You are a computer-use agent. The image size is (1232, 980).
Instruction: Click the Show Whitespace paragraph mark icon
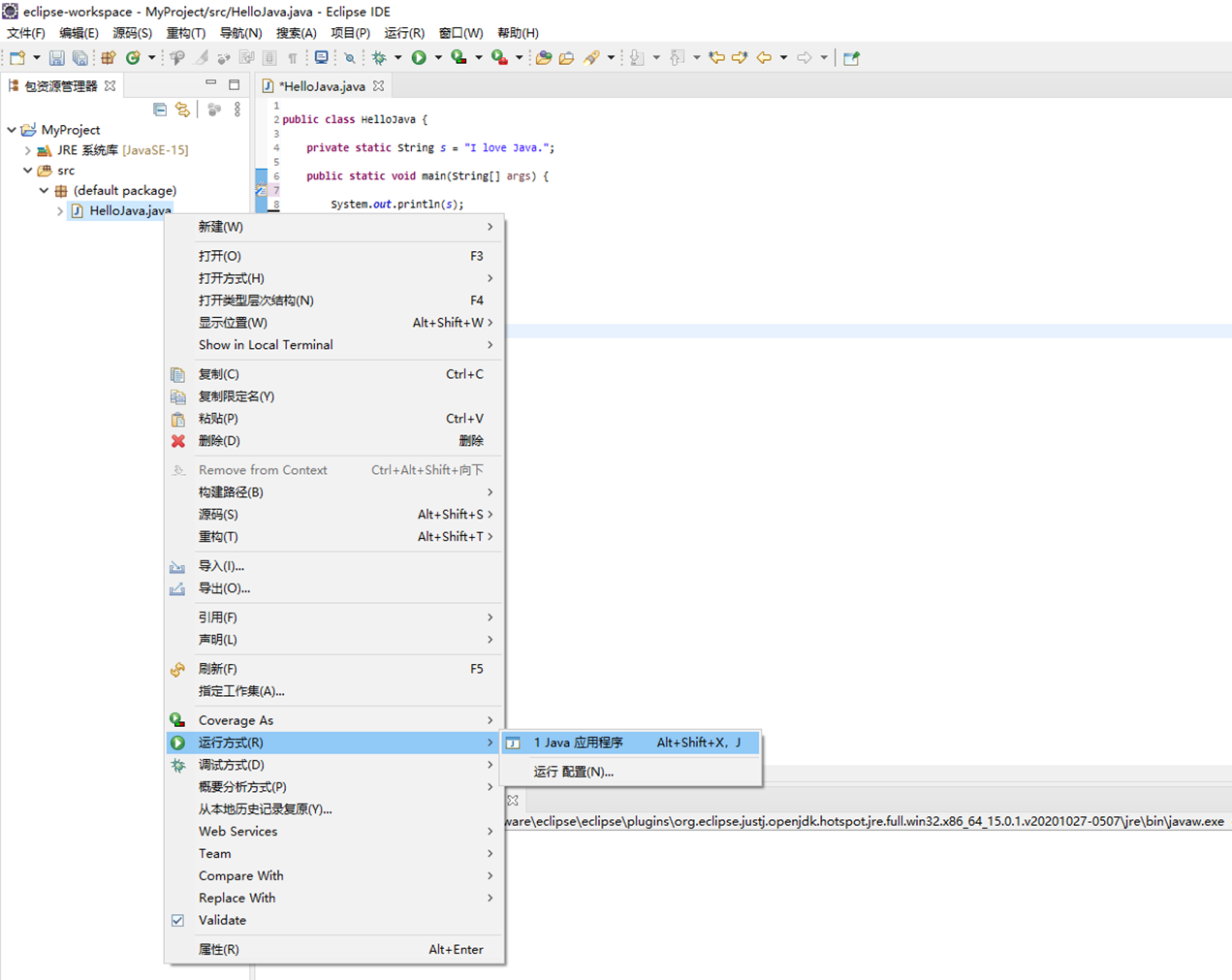(x=293, y=58)
